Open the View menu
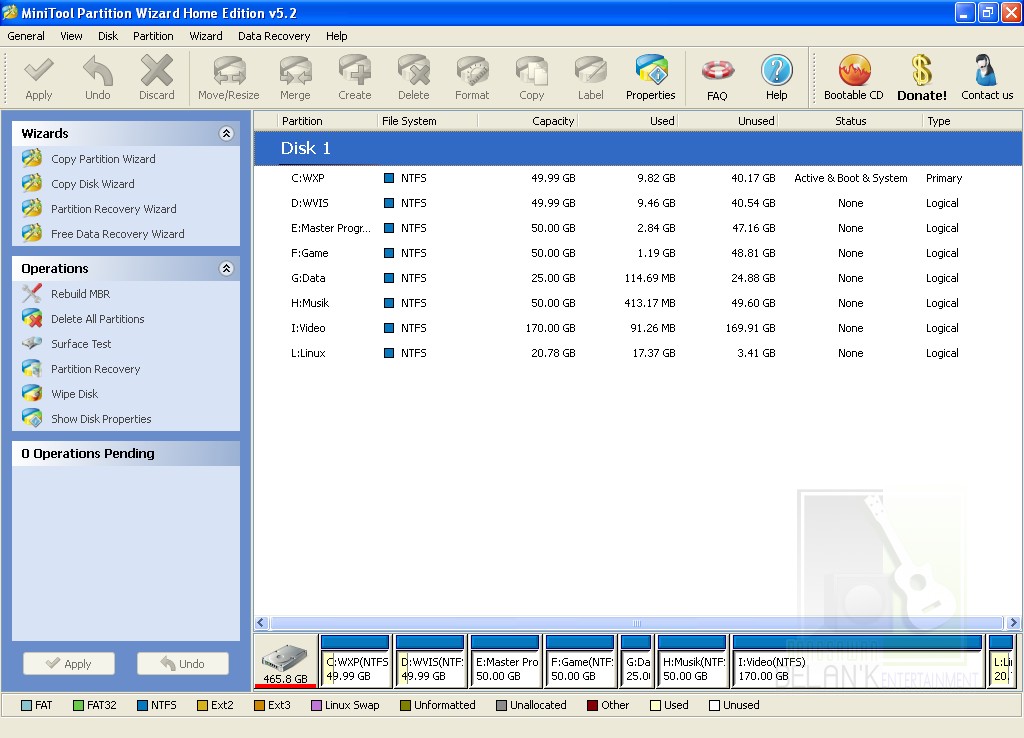Viewport: 1024px width, 738px height. [71, 36]
